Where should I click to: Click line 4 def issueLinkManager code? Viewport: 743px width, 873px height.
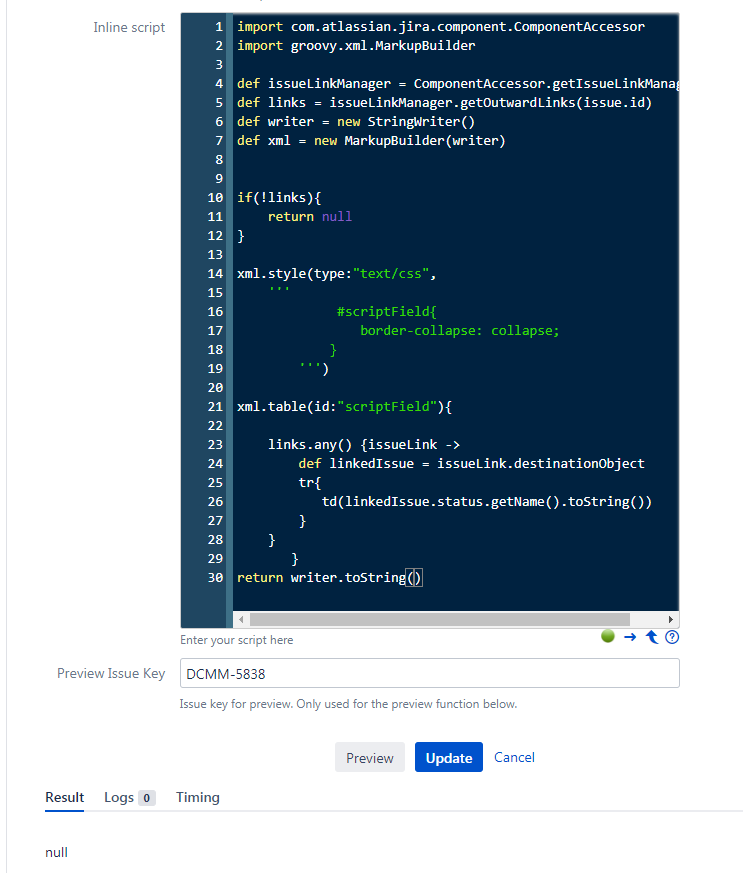[x=457, y=84]
